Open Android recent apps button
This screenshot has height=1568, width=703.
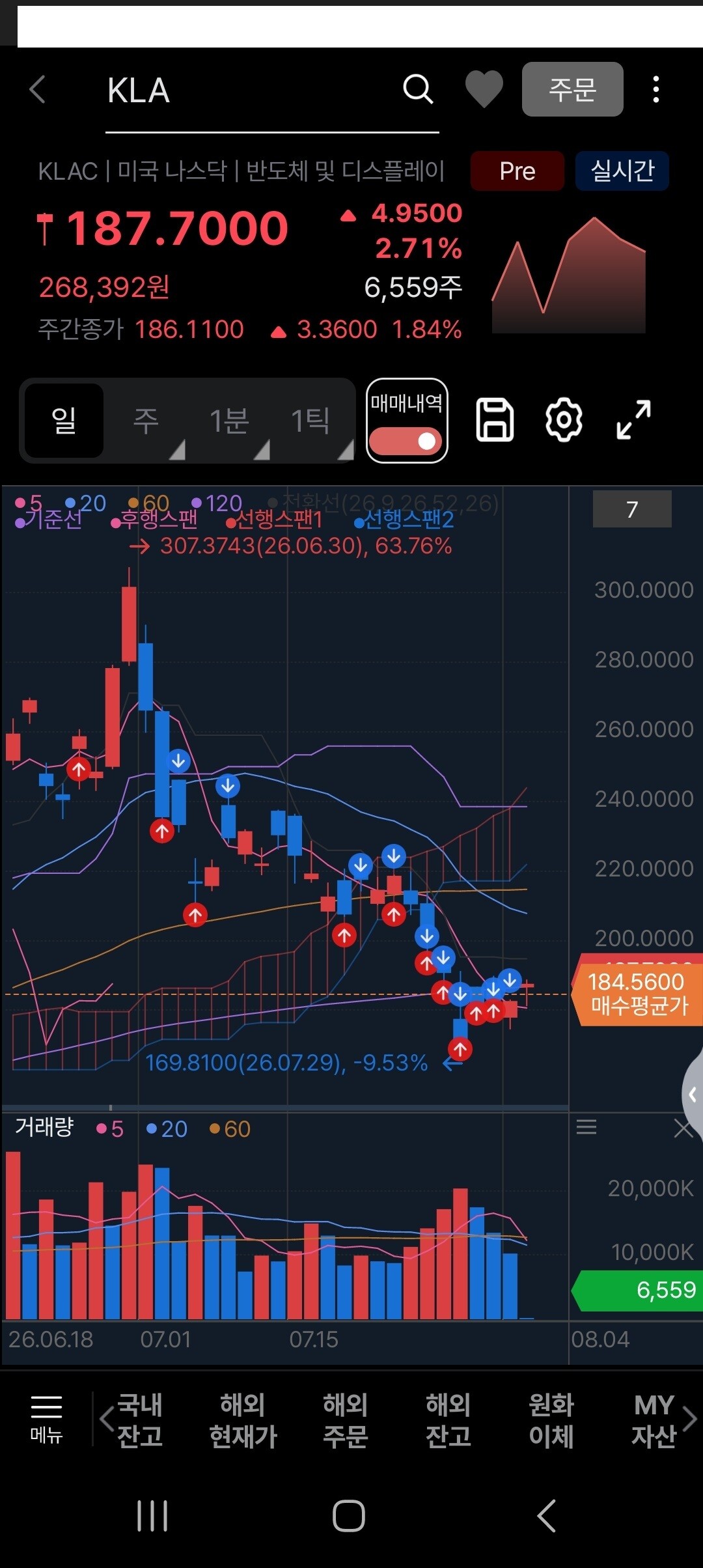152,1516
